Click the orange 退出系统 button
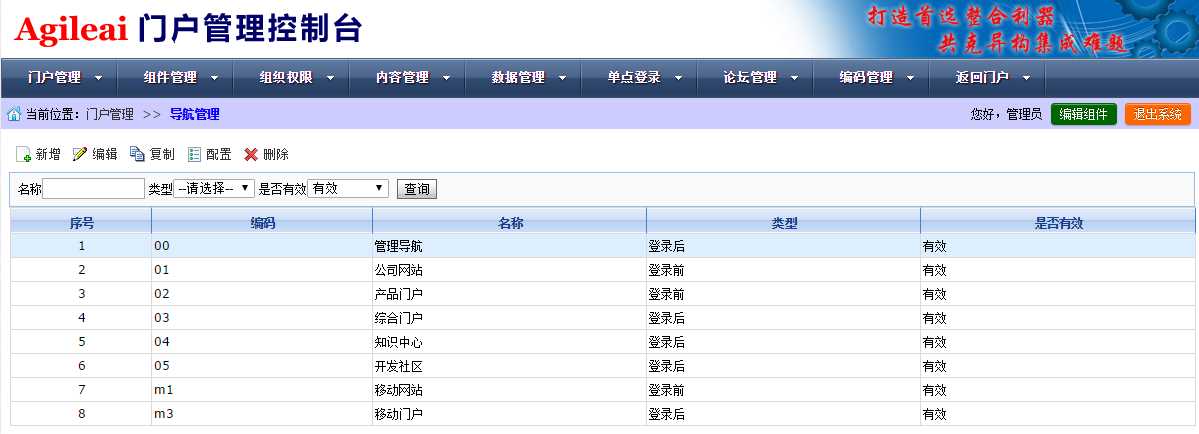The width and height of the screenshot is (1199, 434). click(1158, 115)
